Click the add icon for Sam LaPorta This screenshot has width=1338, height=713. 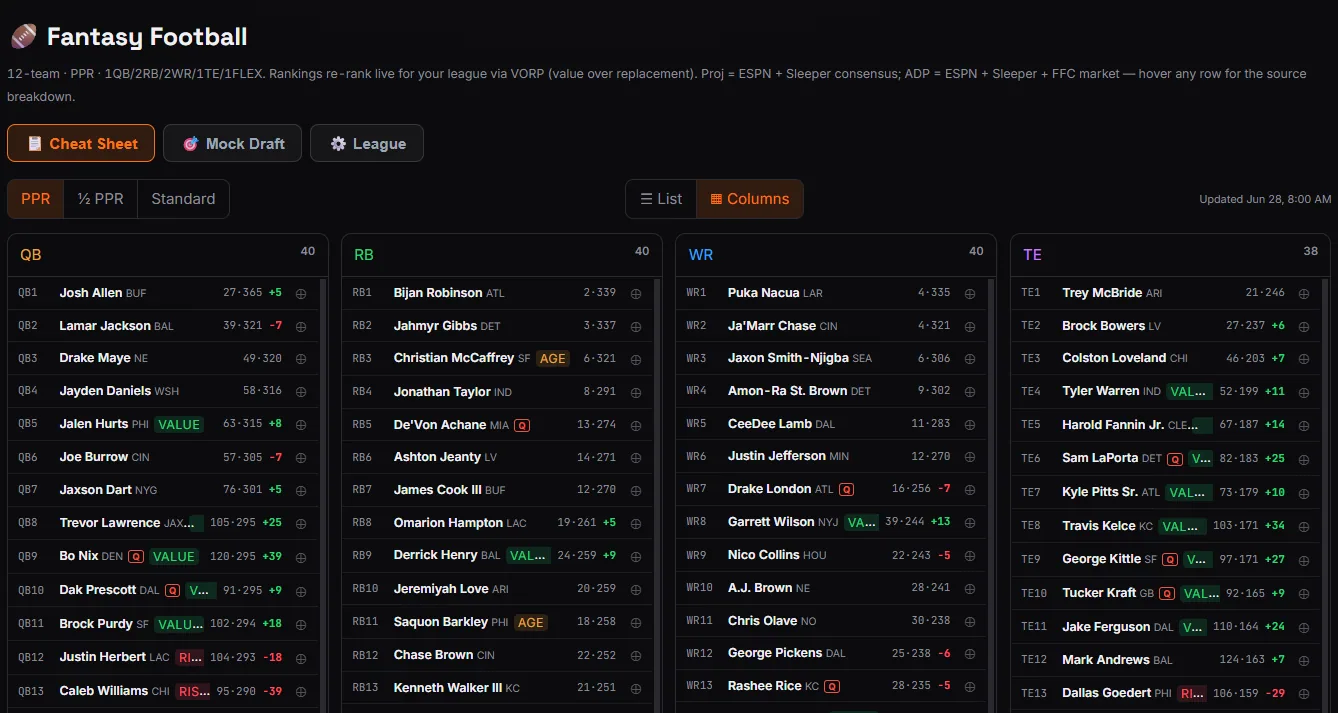tap(1304, 459)
